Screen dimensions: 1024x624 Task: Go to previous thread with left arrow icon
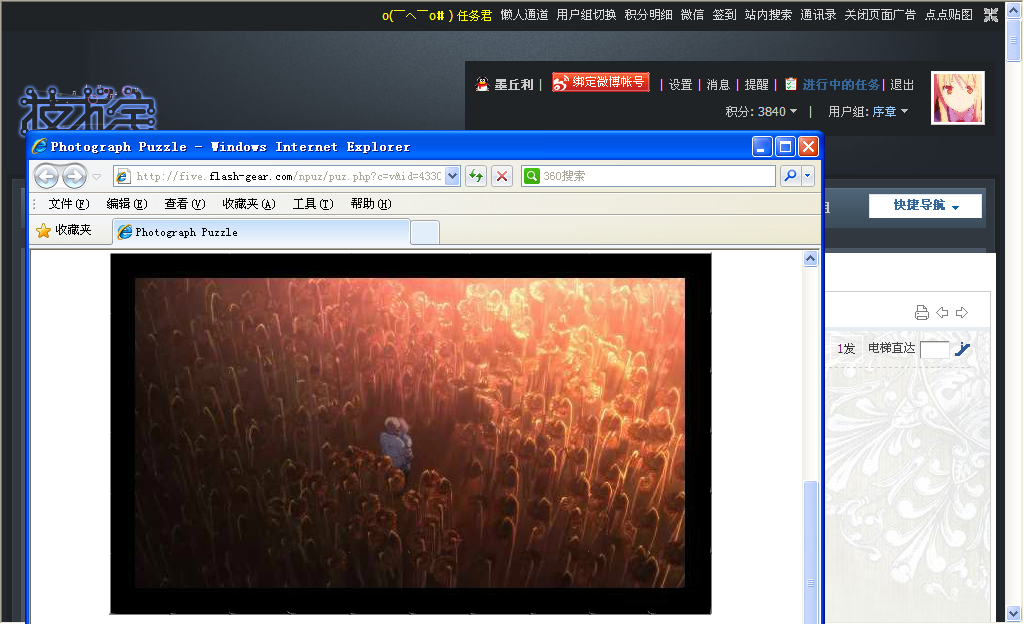(942, 313)
